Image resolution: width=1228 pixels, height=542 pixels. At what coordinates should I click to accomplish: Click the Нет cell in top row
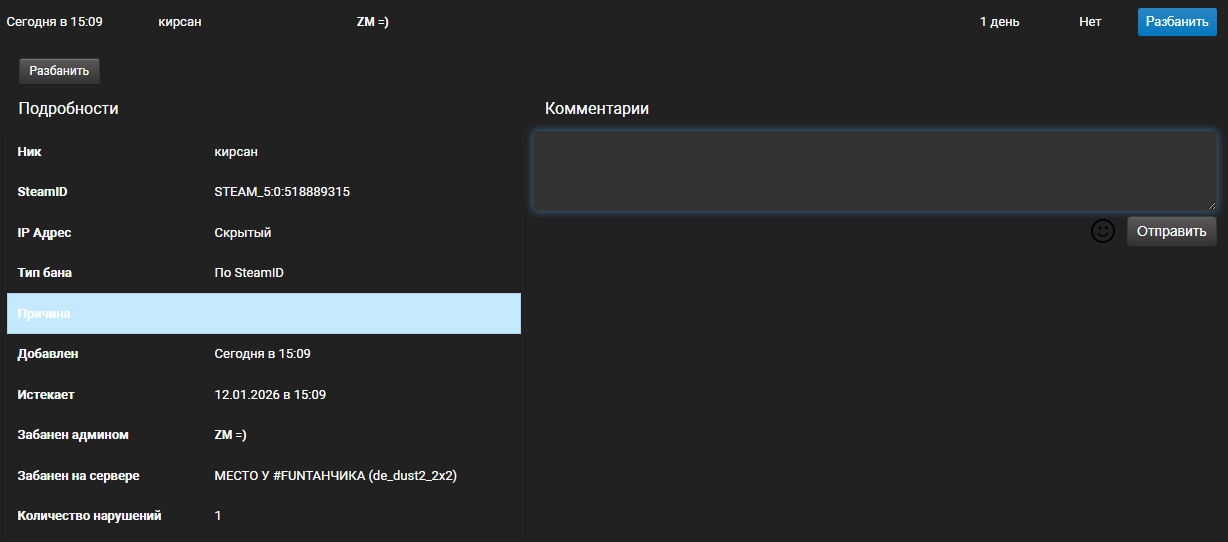point(1090,22)
